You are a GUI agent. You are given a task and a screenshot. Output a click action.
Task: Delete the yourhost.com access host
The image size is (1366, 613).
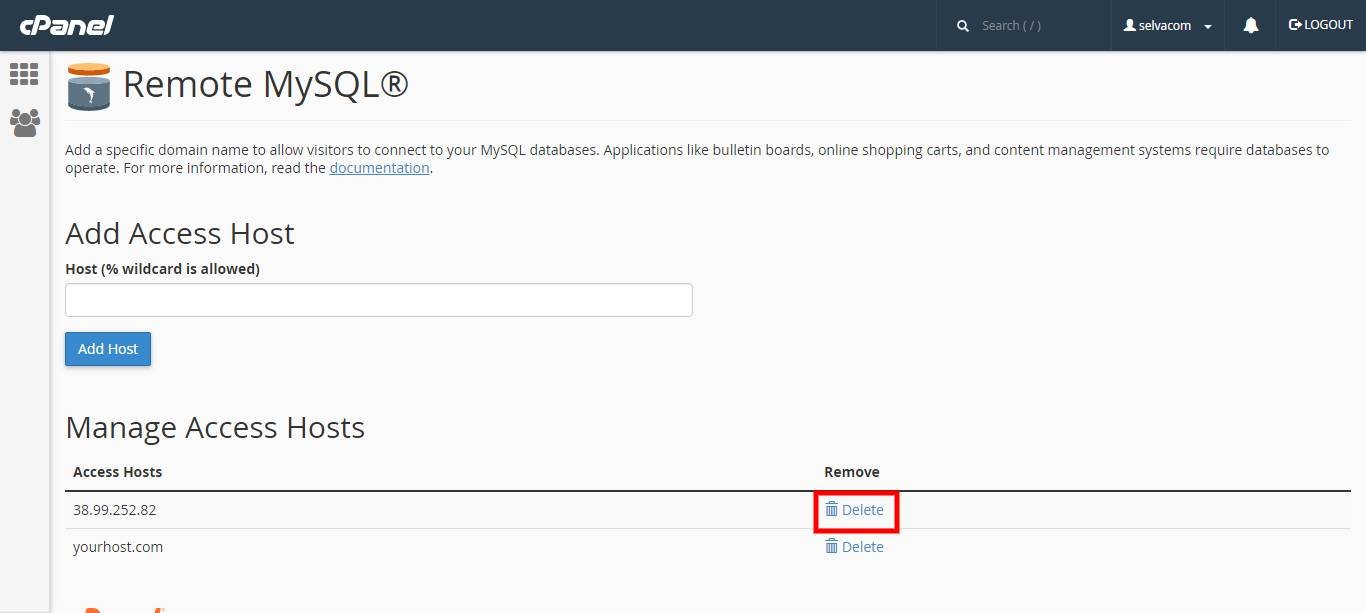(854, 547)
